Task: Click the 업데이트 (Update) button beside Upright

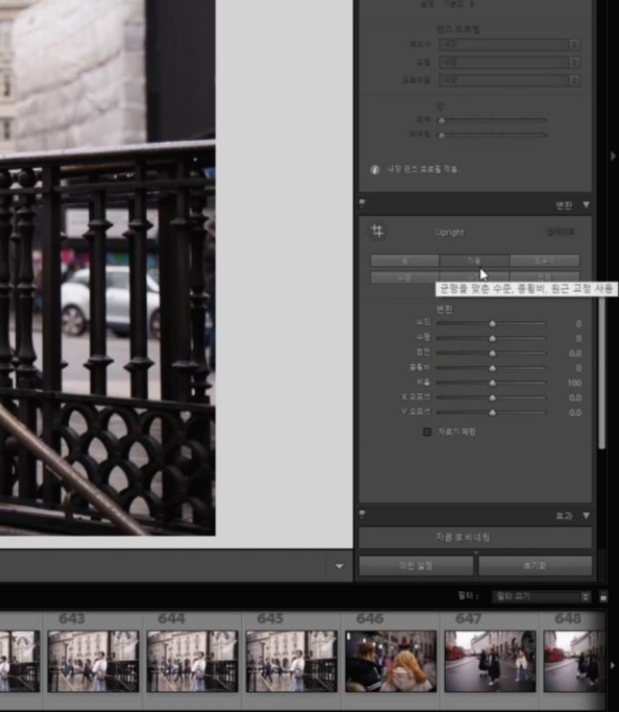Action: [x=561, y=232]
